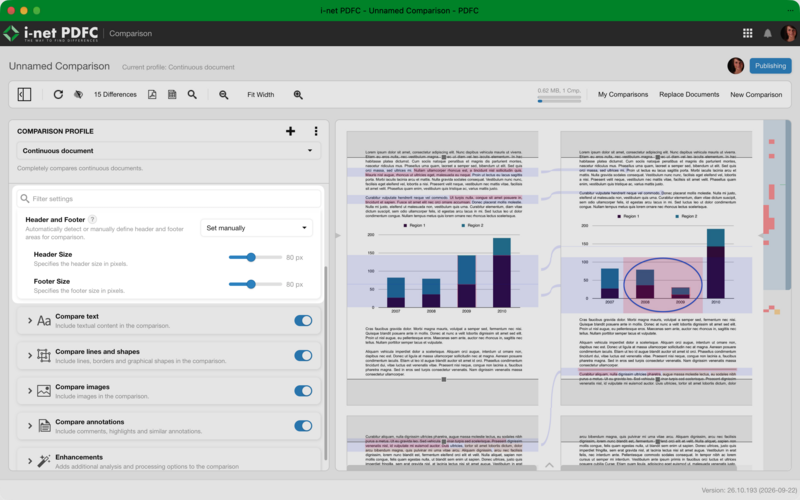This screenshot has width=800, height=500.
Task: Click the avatar next to Publishing
Action: [x=735, y=66]
